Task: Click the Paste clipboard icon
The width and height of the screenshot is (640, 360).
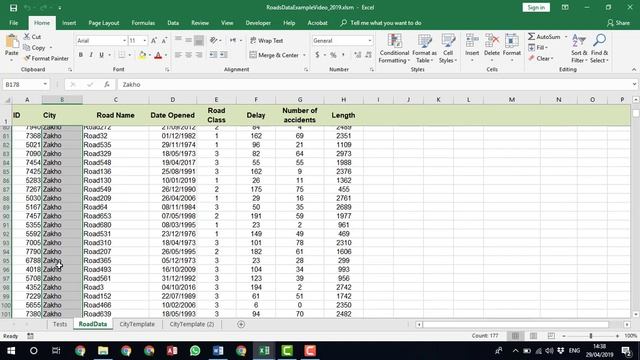Action: point(12,42)
